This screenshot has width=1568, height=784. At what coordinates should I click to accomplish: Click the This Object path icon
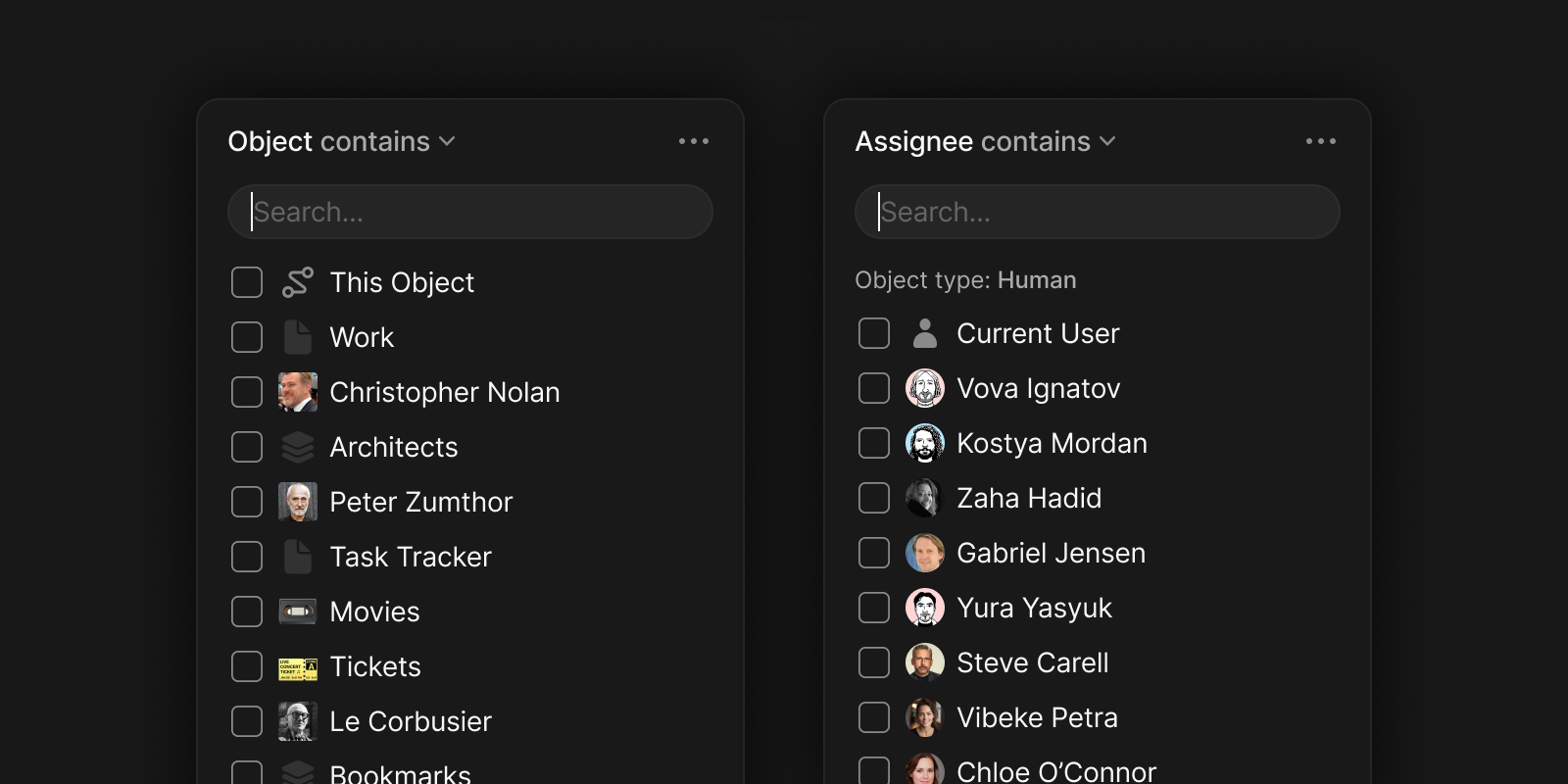tap(297, 282)
